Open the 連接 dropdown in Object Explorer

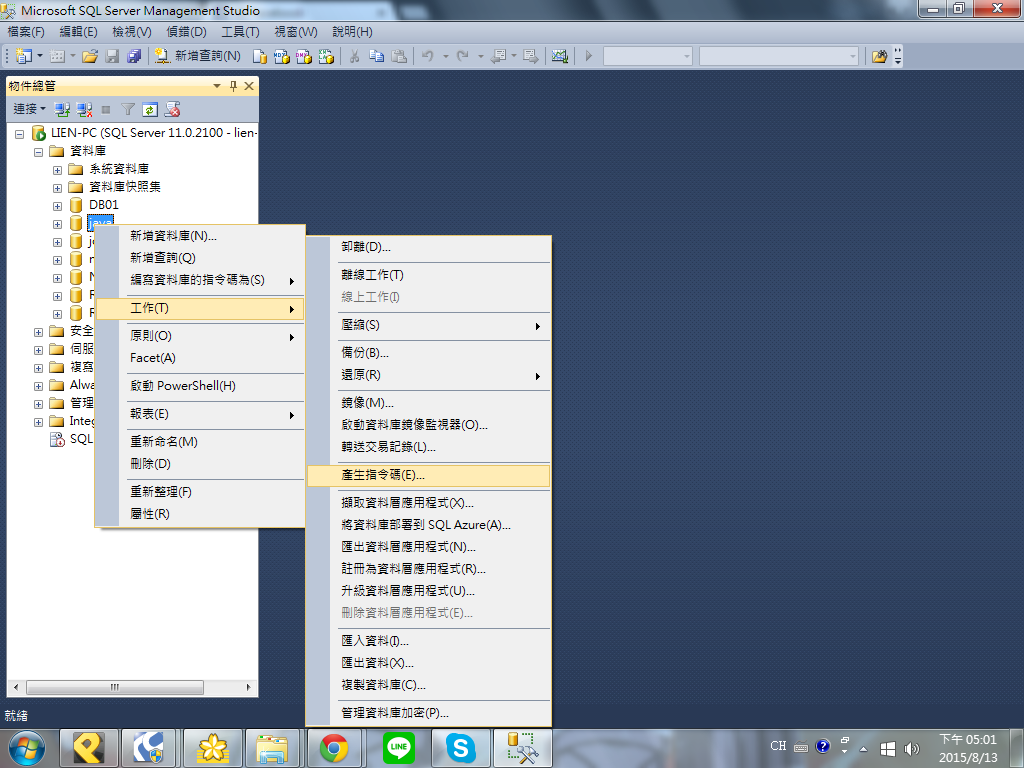click(29, 109)
